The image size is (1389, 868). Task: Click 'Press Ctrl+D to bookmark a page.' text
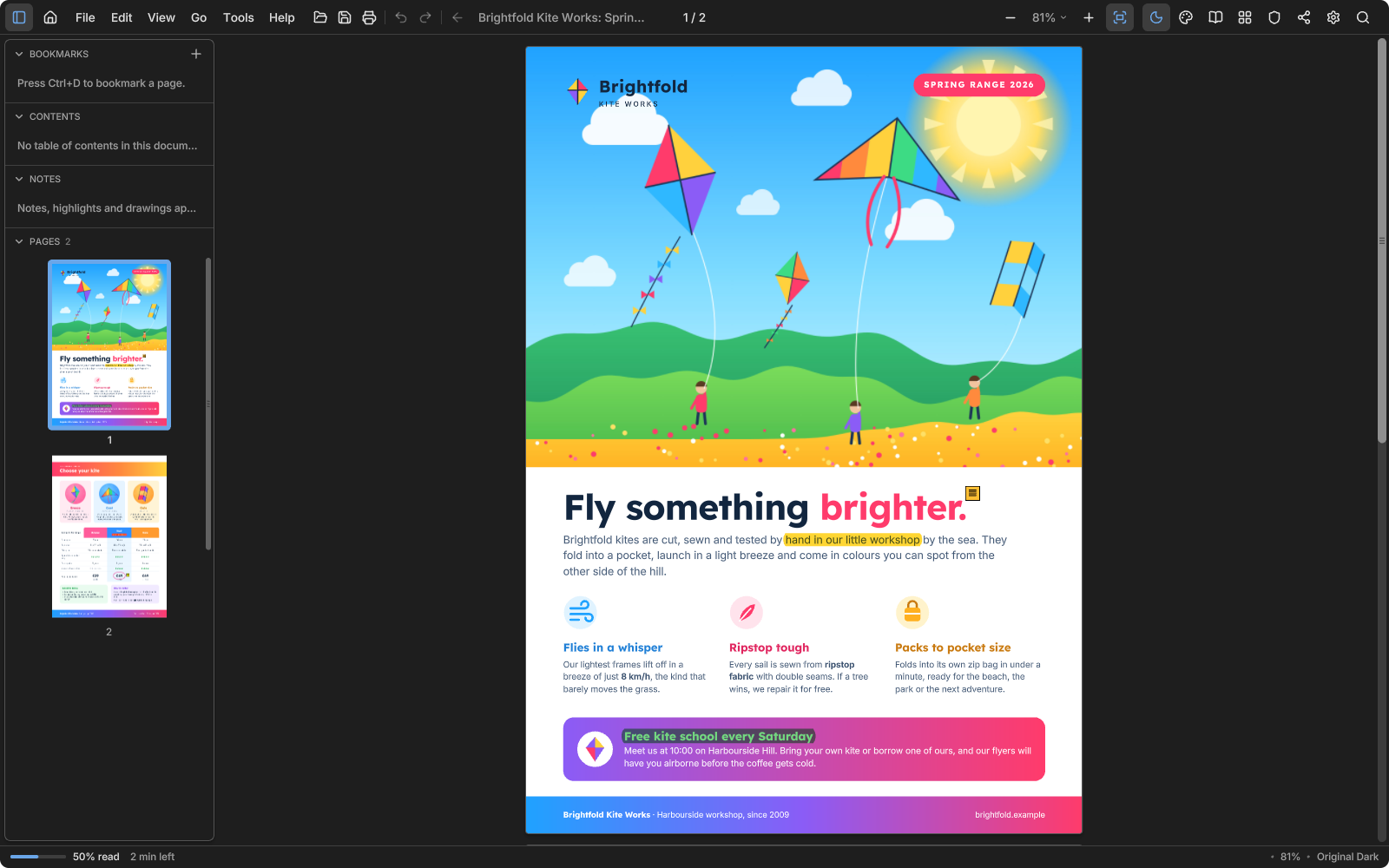coord(101,83)
